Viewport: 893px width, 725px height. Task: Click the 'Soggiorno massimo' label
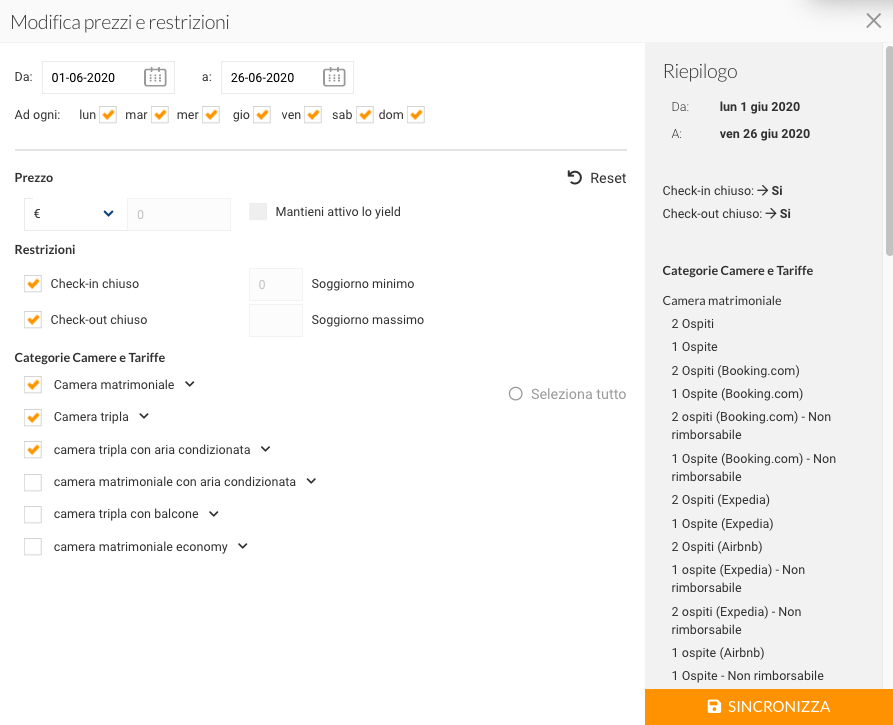tap(367, 320)
